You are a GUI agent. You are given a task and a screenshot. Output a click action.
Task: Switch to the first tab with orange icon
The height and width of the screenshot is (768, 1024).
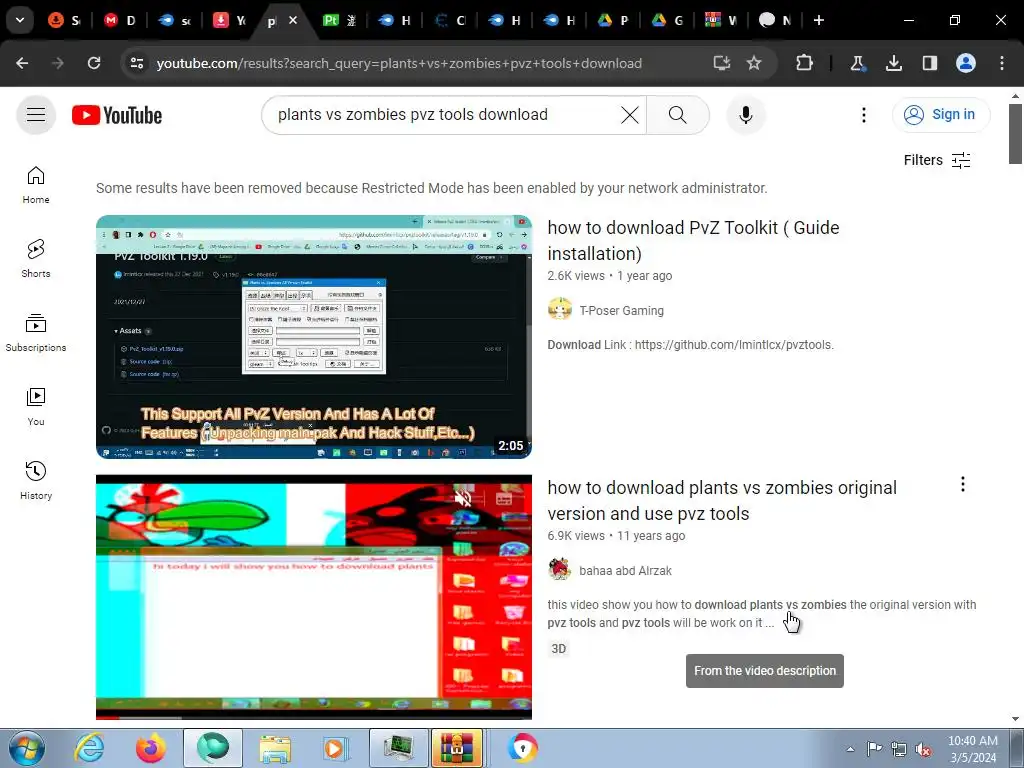[x=65, y=21]
